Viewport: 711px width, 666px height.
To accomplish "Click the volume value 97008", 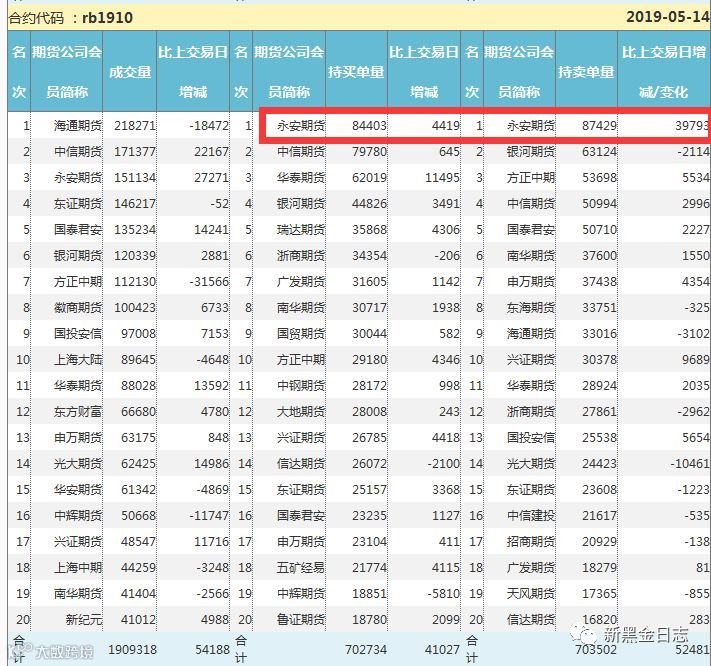I will point(138,334).
